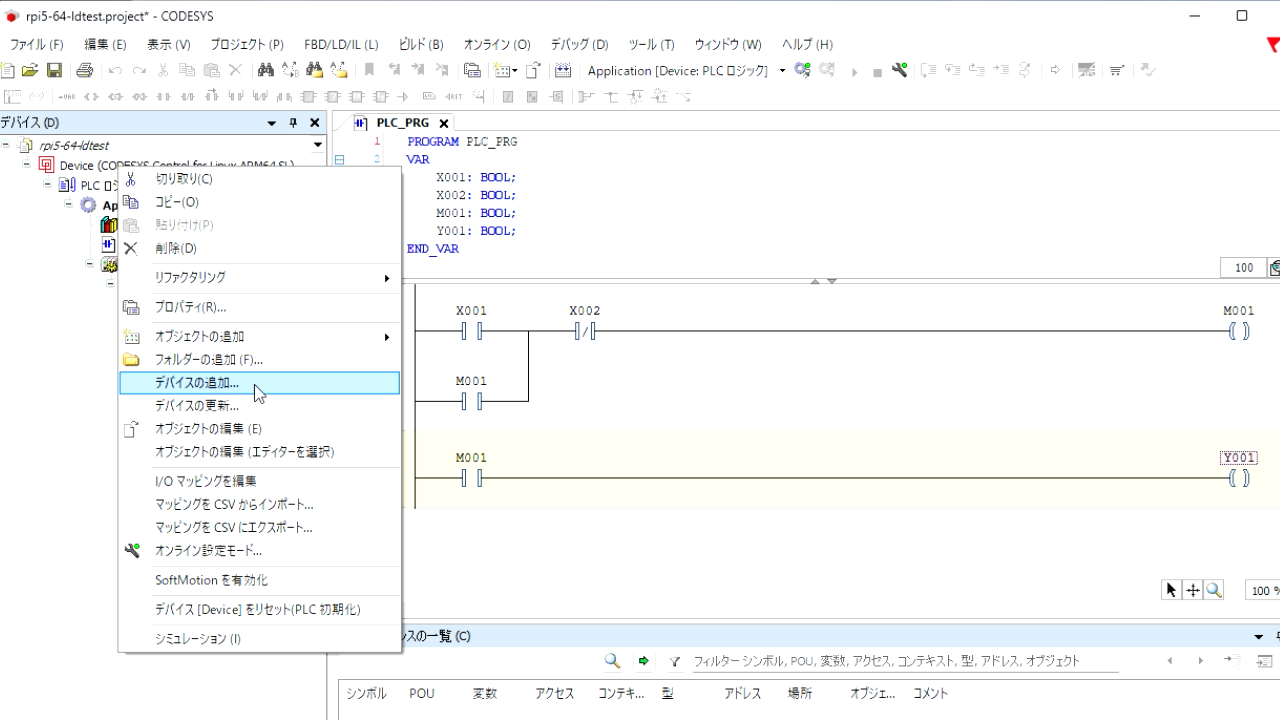
Task: Print using the printer icon
Action: 85,70
